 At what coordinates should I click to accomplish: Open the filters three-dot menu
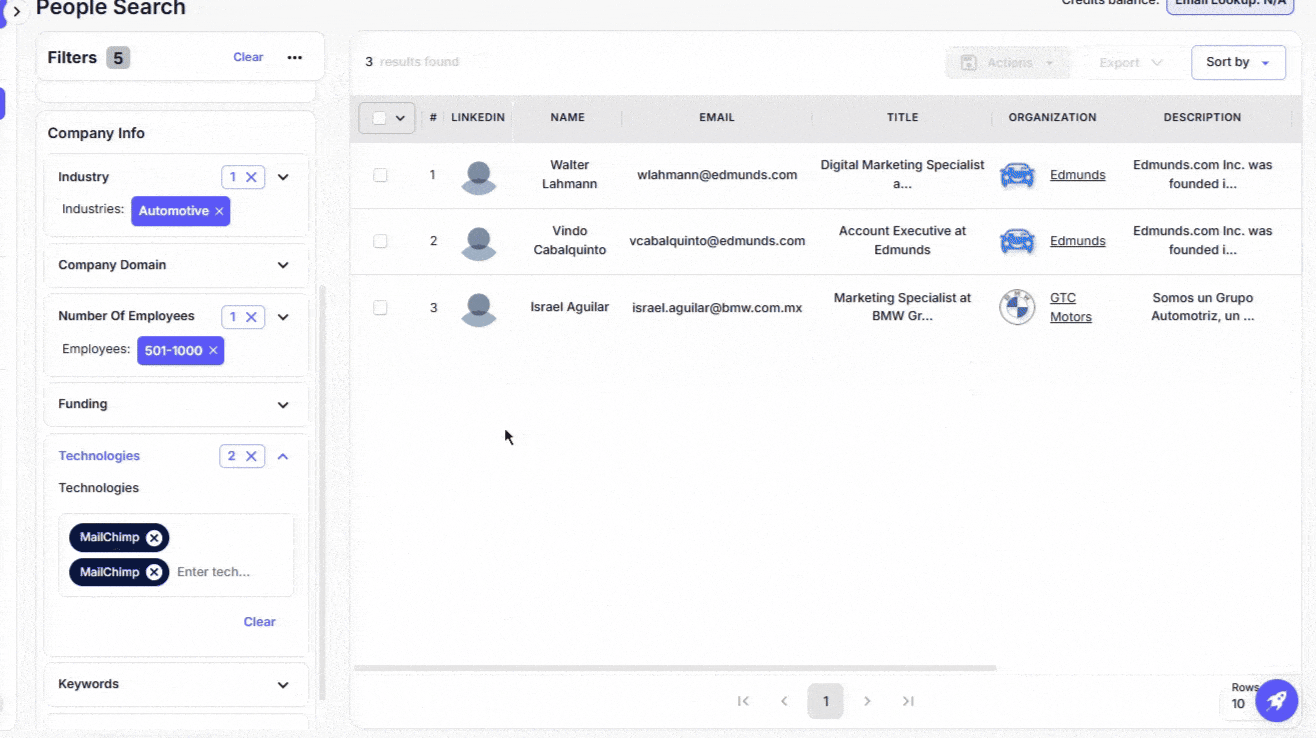(294, 58)
